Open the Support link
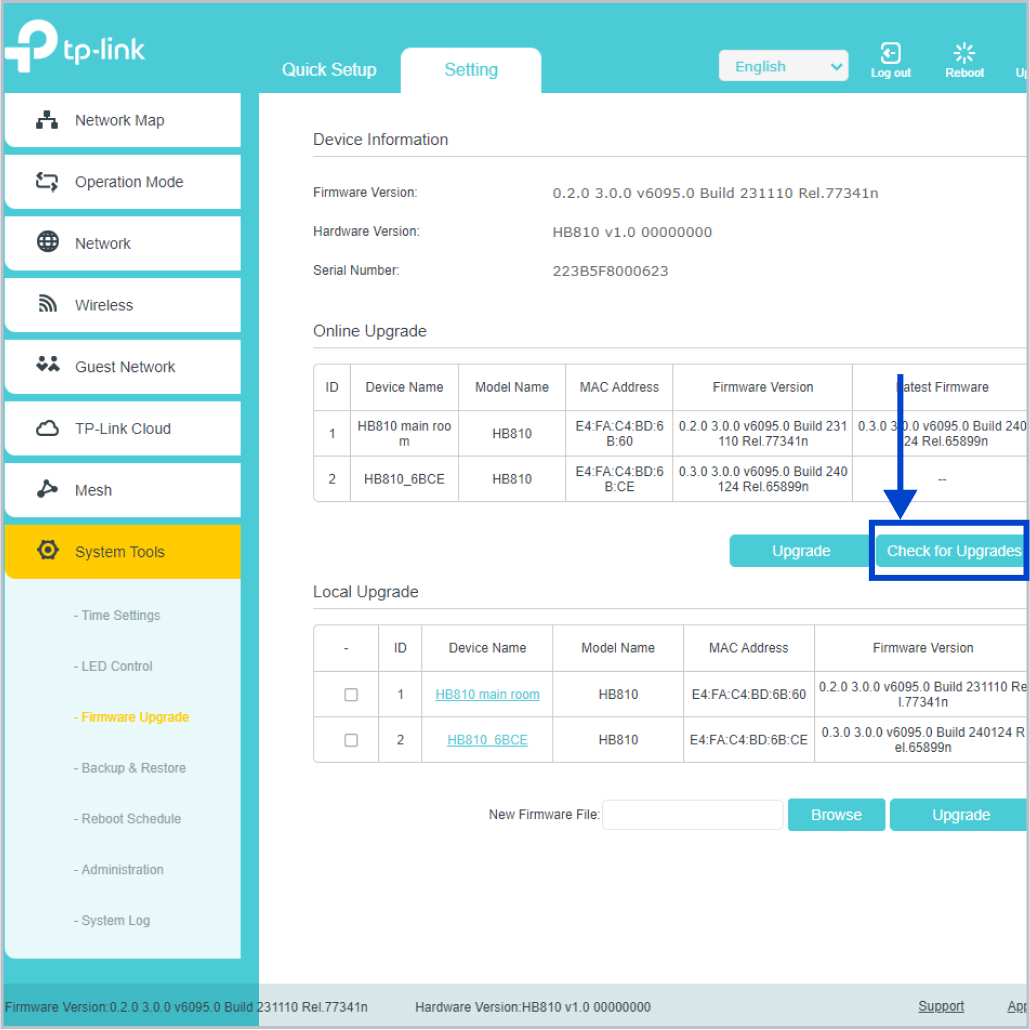 click(x=941, y=1006)
